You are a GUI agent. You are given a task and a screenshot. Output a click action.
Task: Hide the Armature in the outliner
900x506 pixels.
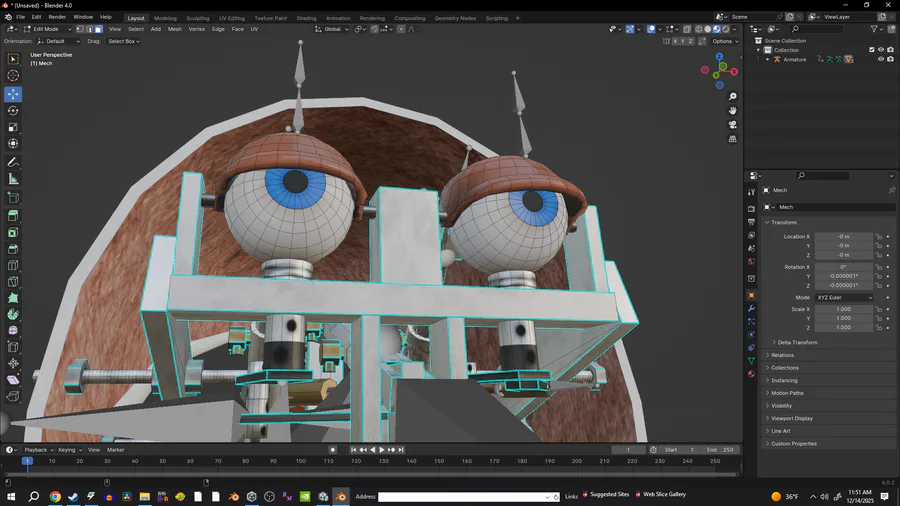(881, 59)
